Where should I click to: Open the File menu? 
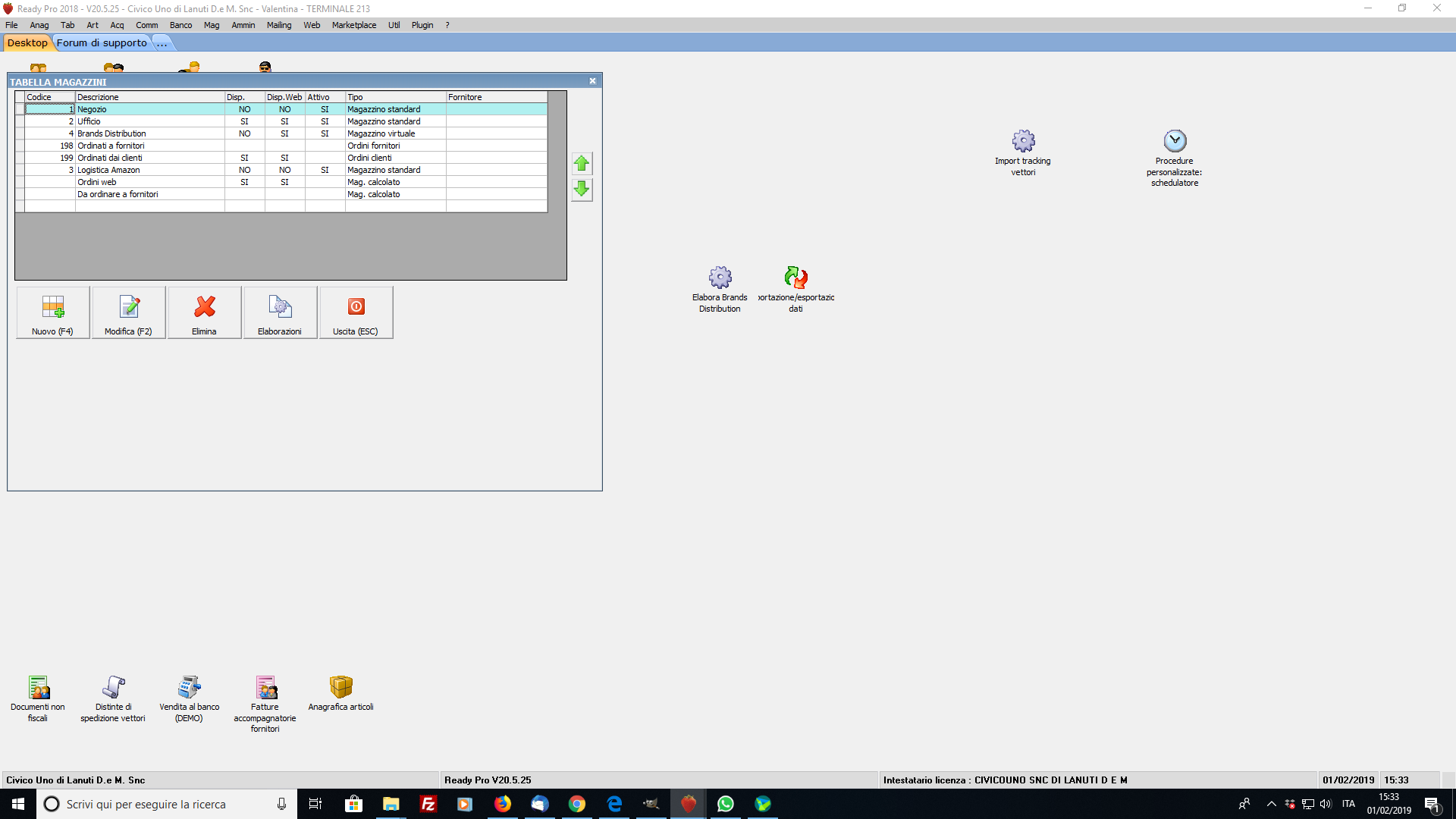click(11, 25)
